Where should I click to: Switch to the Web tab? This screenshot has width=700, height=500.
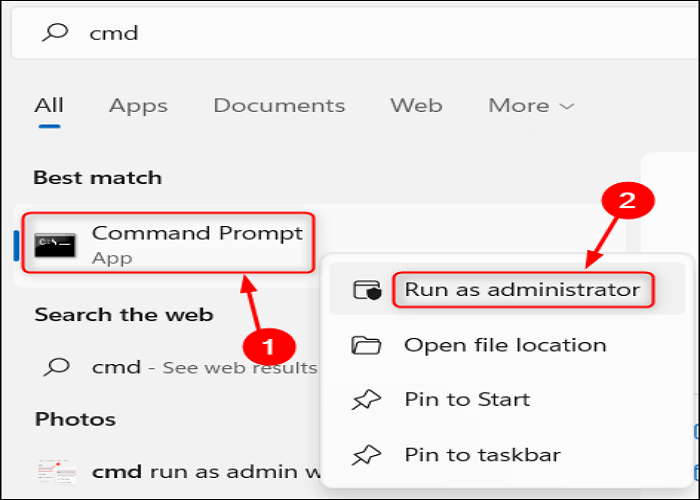point(415,106)
